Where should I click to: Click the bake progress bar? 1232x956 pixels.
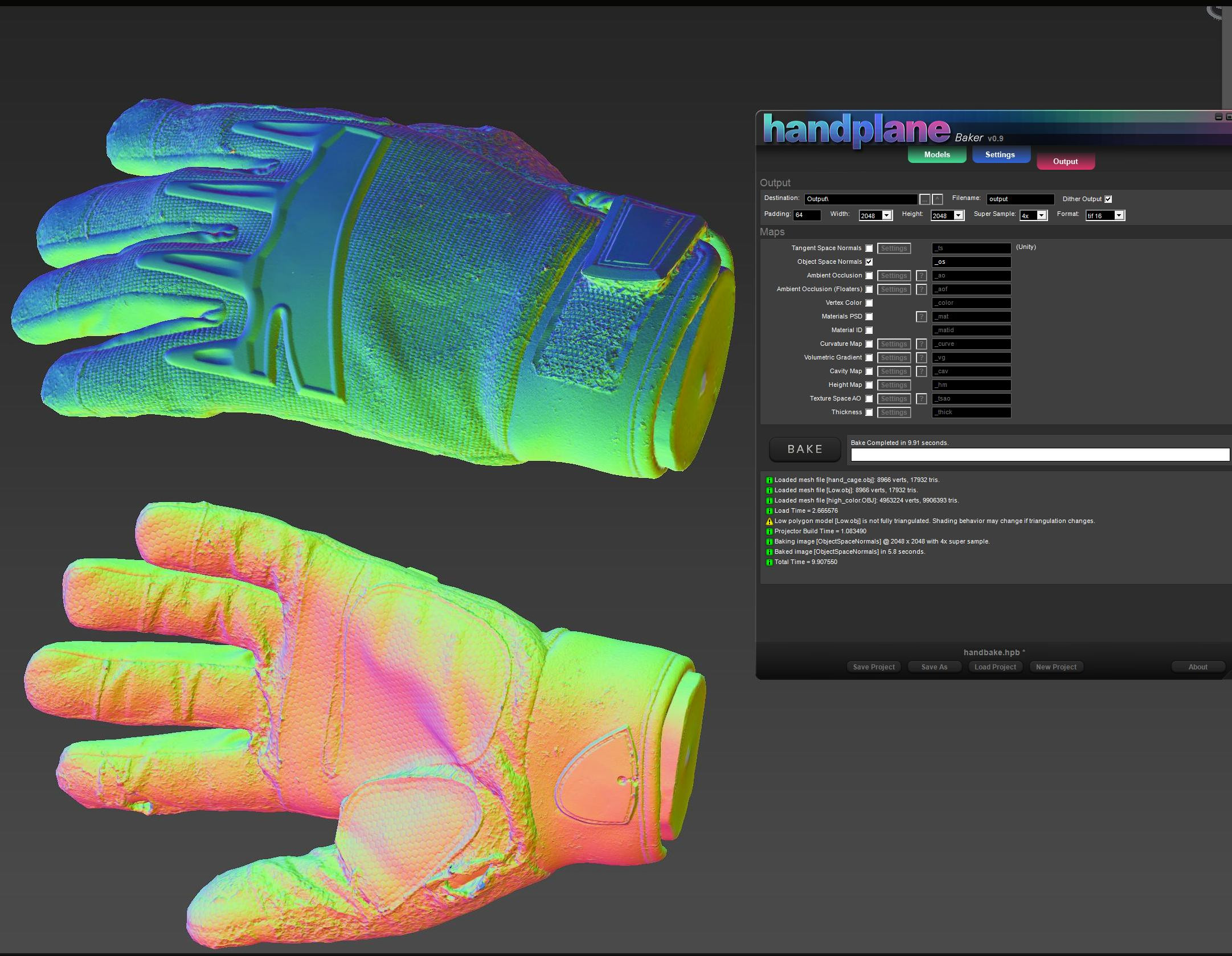[1039, 455]
